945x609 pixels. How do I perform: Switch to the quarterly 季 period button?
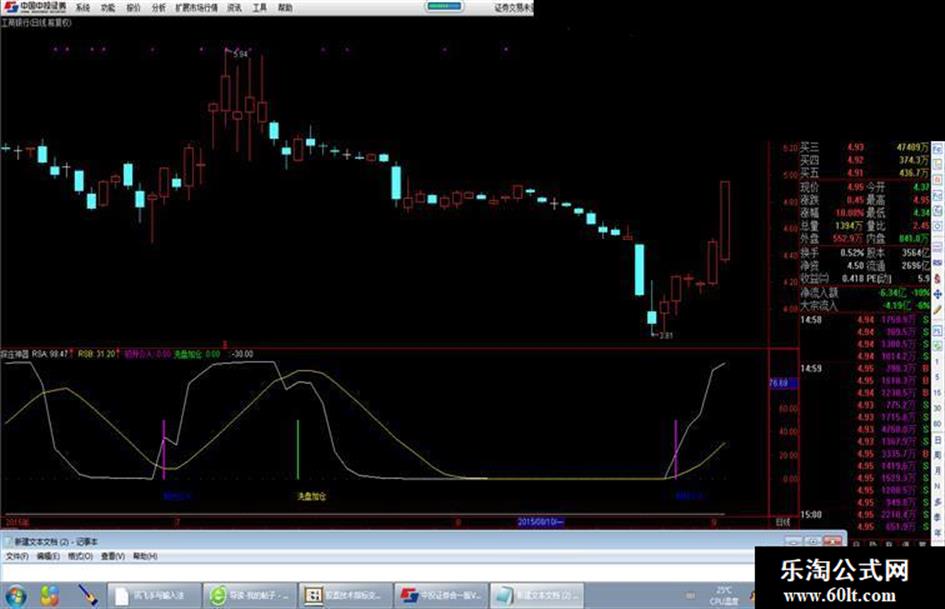[937, 517]
